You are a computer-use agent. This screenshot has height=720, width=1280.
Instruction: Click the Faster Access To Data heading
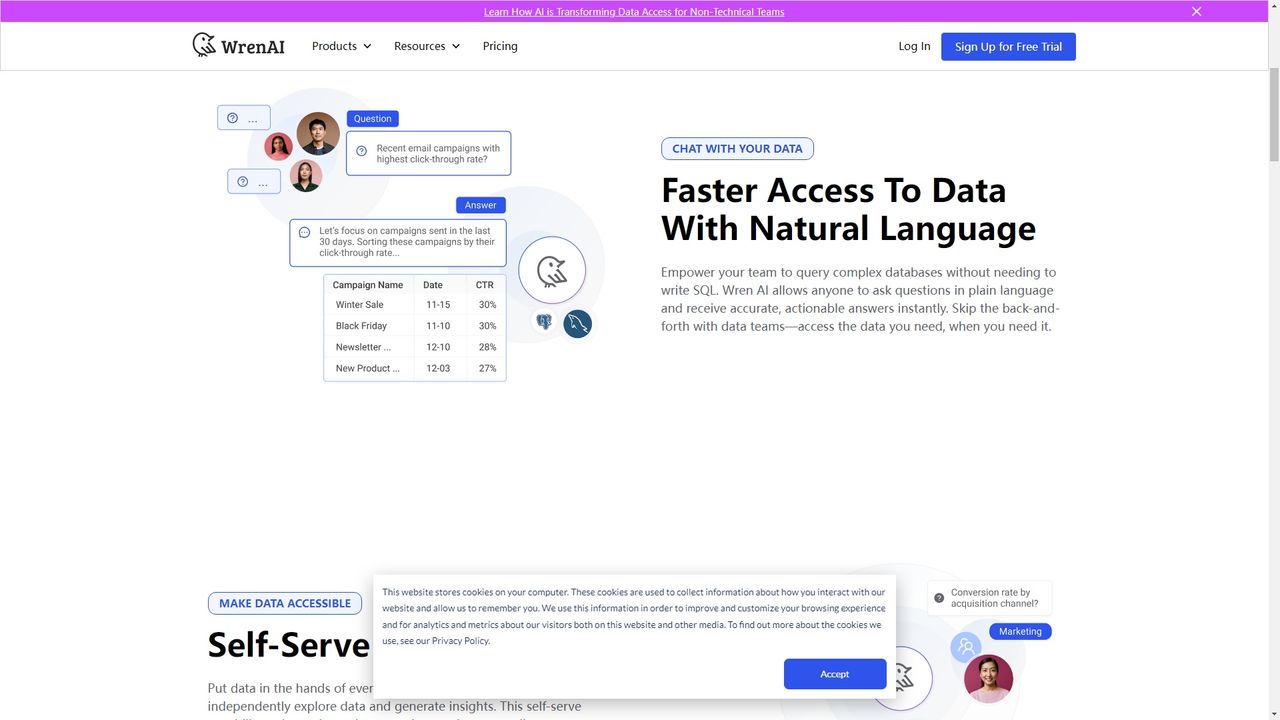coord(848,209)
